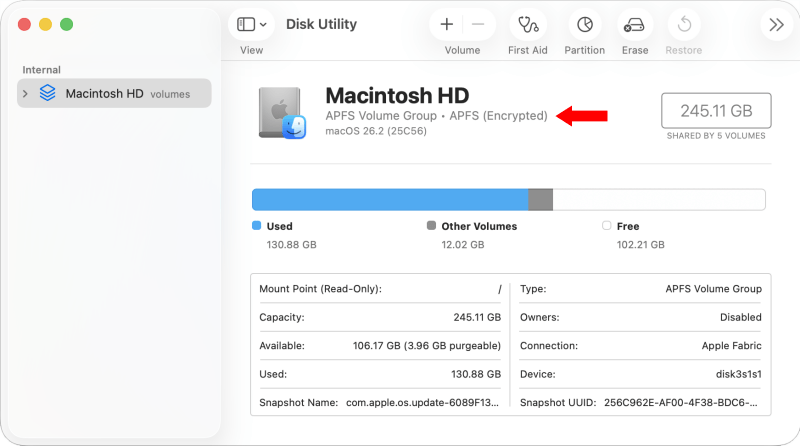Click the Erase disk icon

pyautogui.click(x=635, y=24)
